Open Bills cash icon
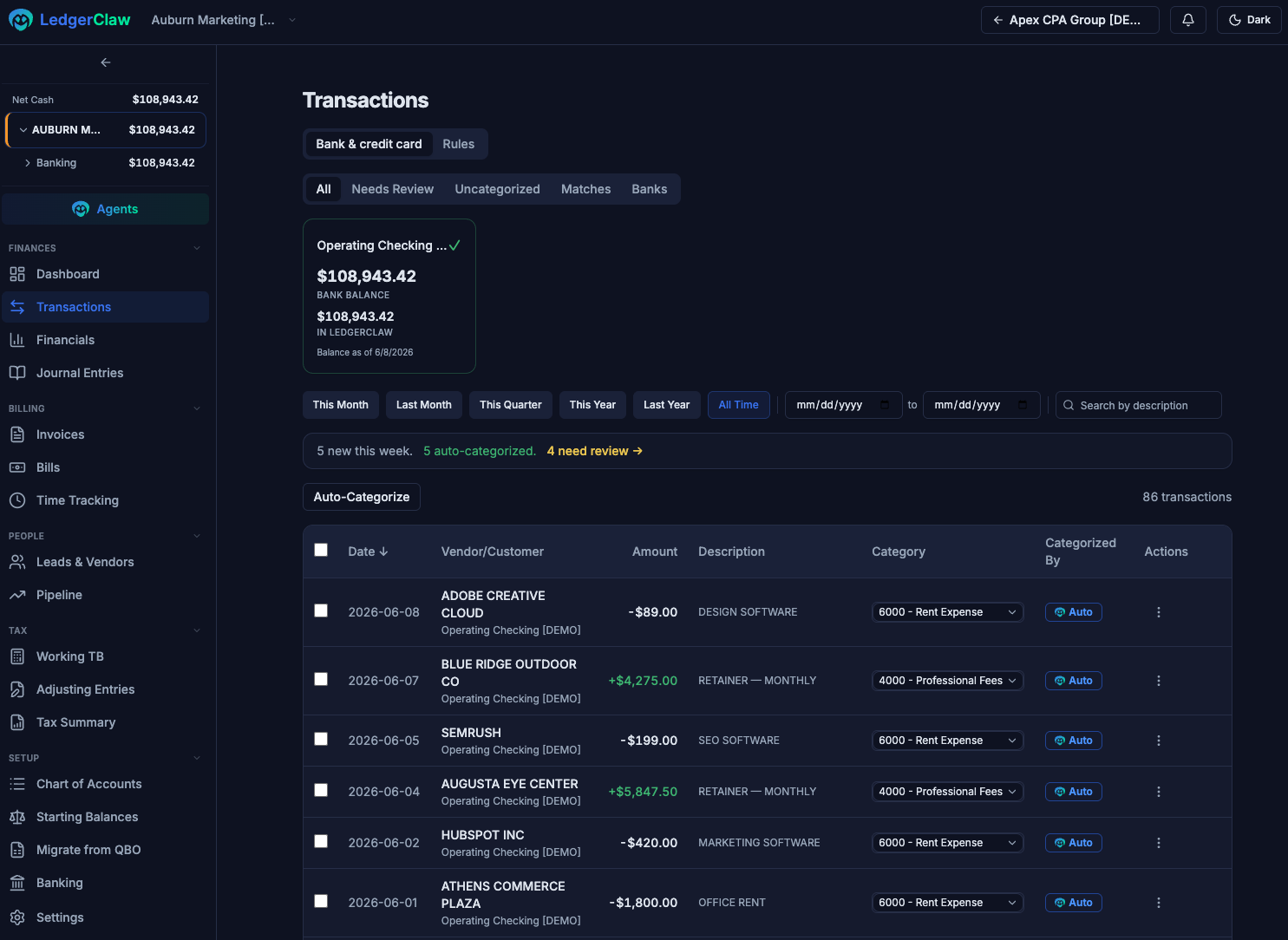The height and width of the screenshot is (940, 1288). [17, 467]
